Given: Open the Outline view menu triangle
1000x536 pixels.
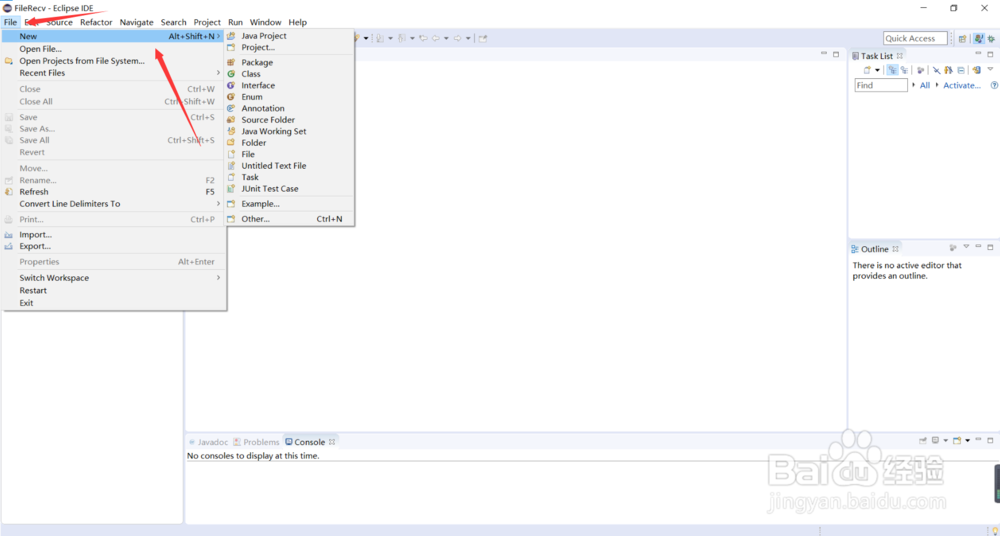Looking at the screenshot, I should pyautogui.click(x=966, y=247).
